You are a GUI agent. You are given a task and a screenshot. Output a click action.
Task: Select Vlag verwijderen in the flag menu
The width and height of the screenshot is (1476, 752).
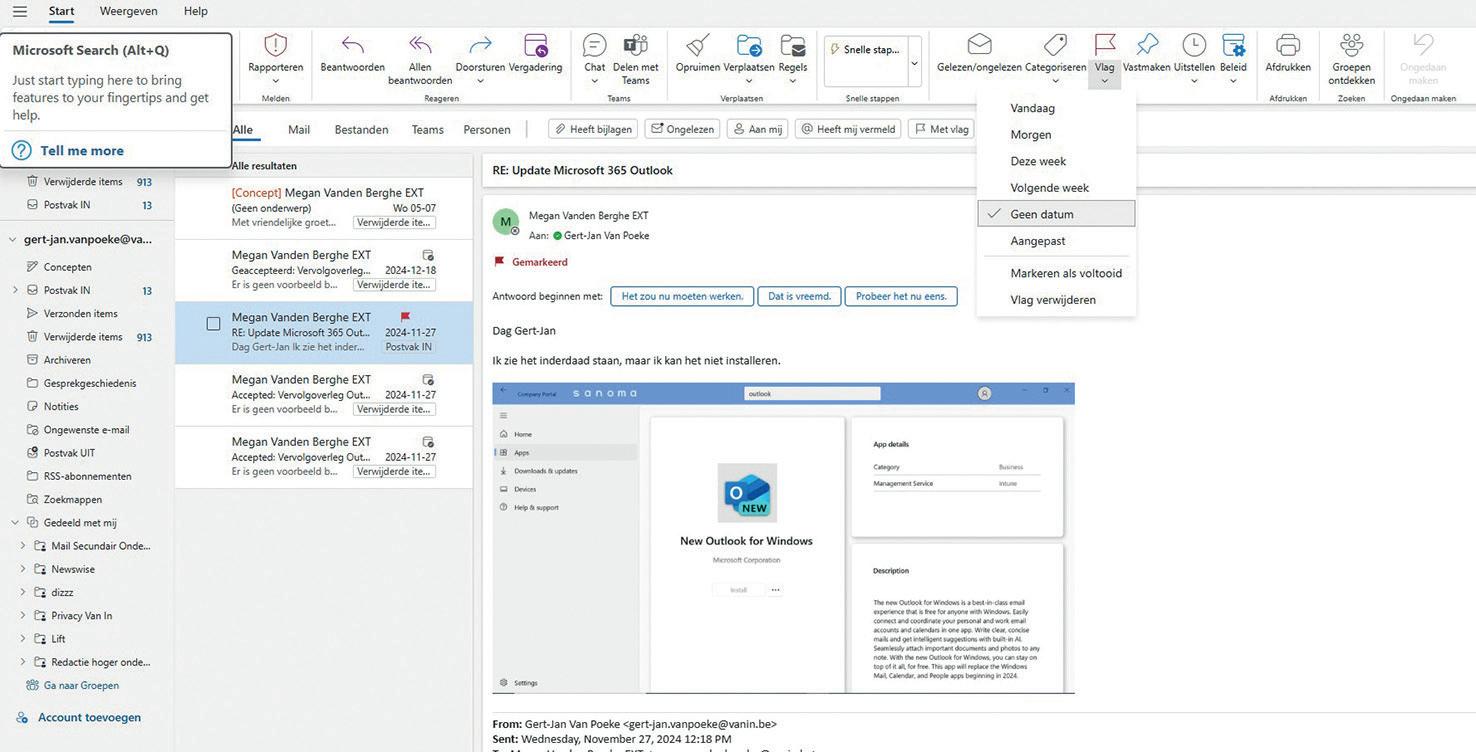1056,300
